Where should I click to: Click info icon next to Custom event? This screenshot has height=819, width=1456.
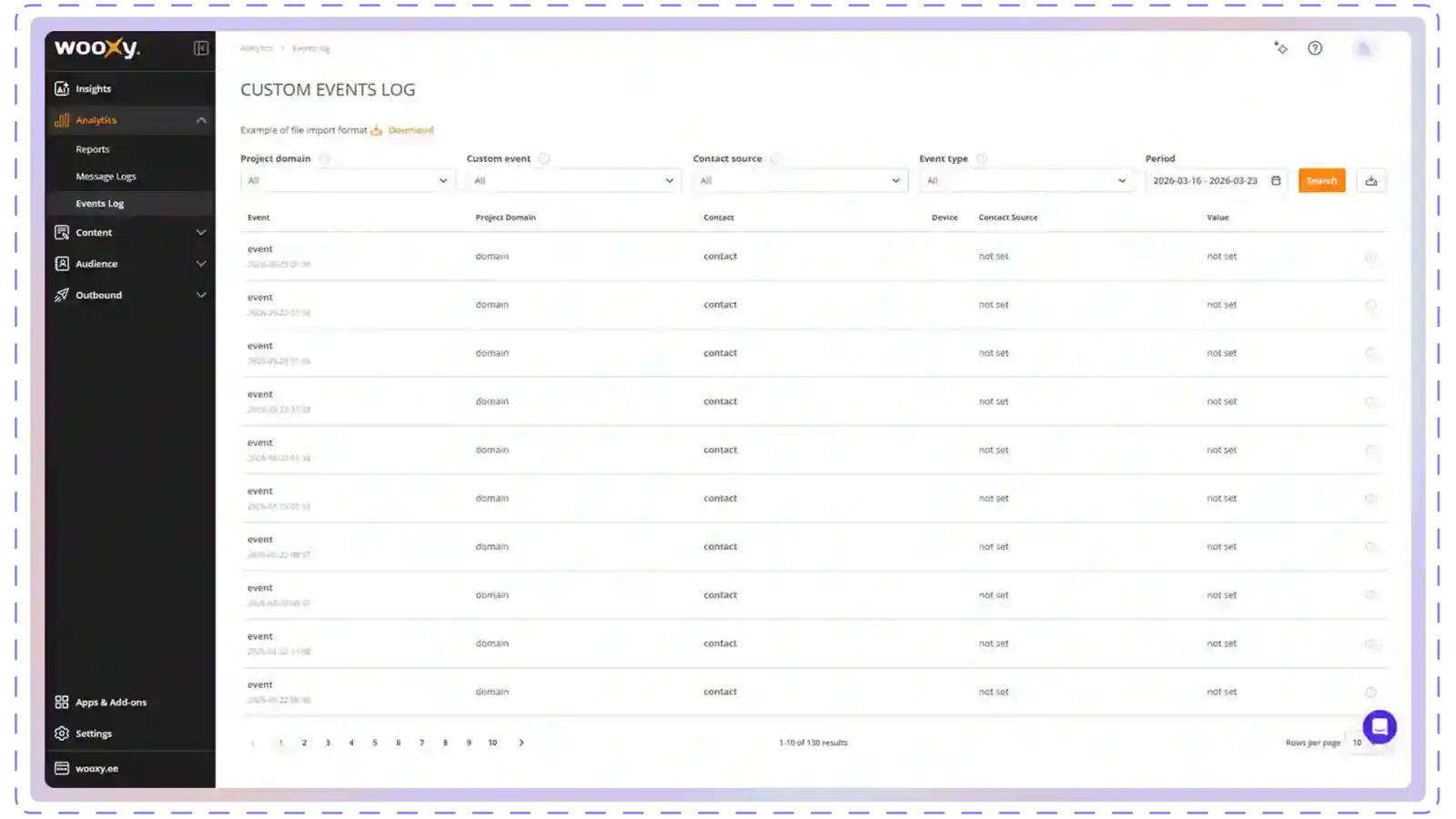click(544, 159)
